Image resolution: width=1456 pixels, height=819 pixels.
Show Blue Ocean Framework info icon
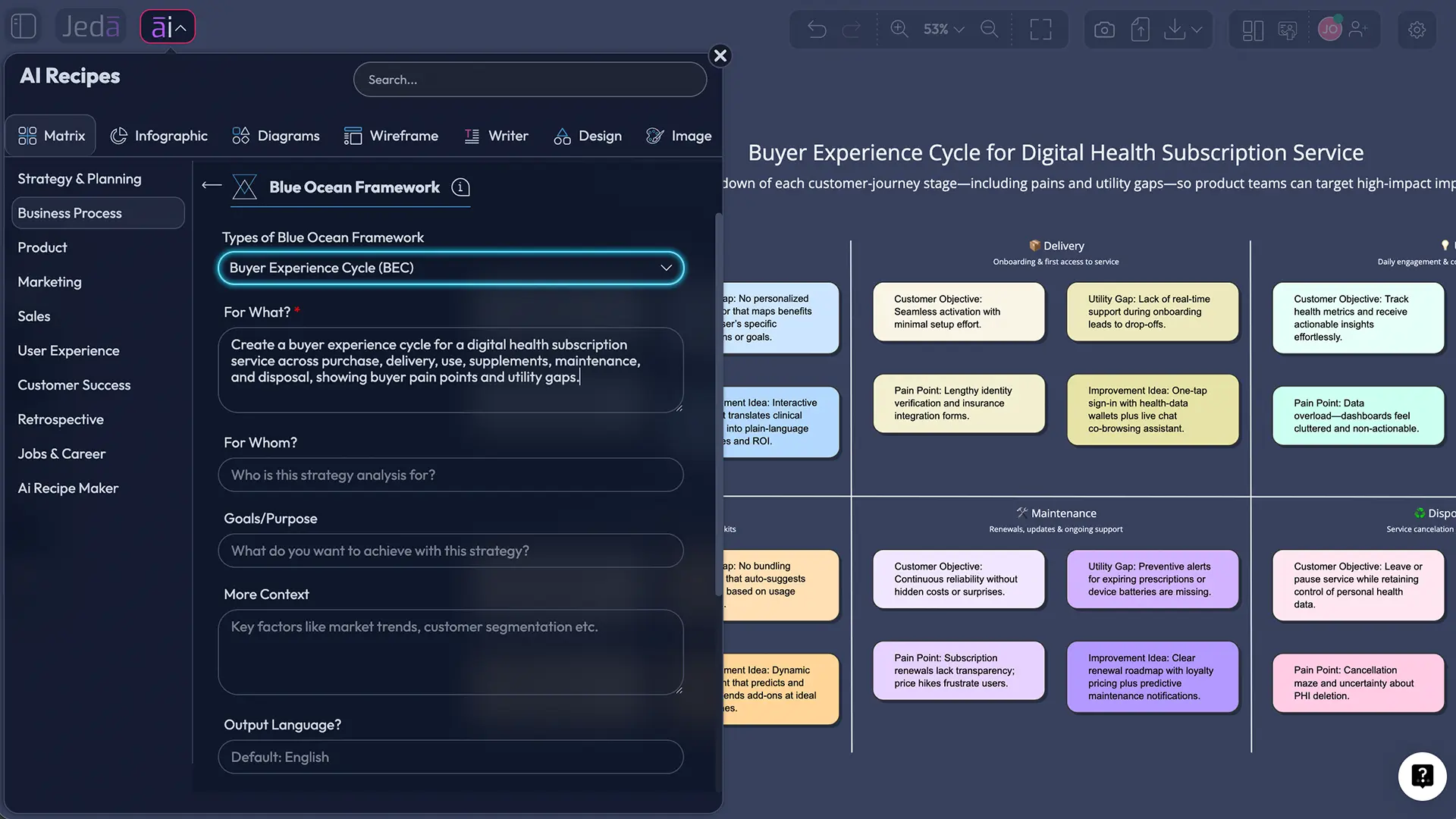[460, 187]
